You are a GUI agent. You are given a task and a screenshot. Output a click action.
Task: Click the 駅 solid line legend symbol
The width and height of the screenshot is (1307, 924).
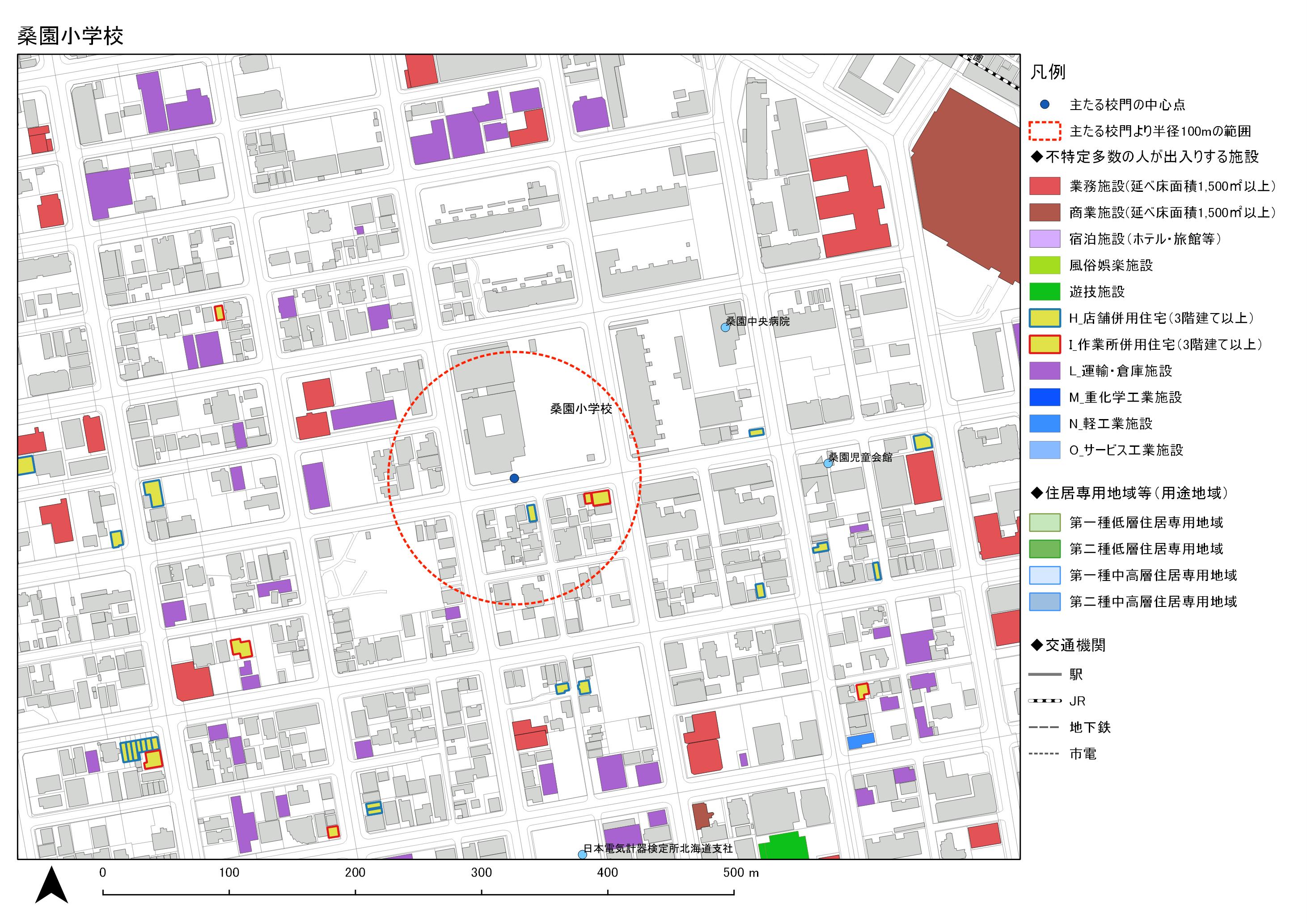(x=1045, y=674)
